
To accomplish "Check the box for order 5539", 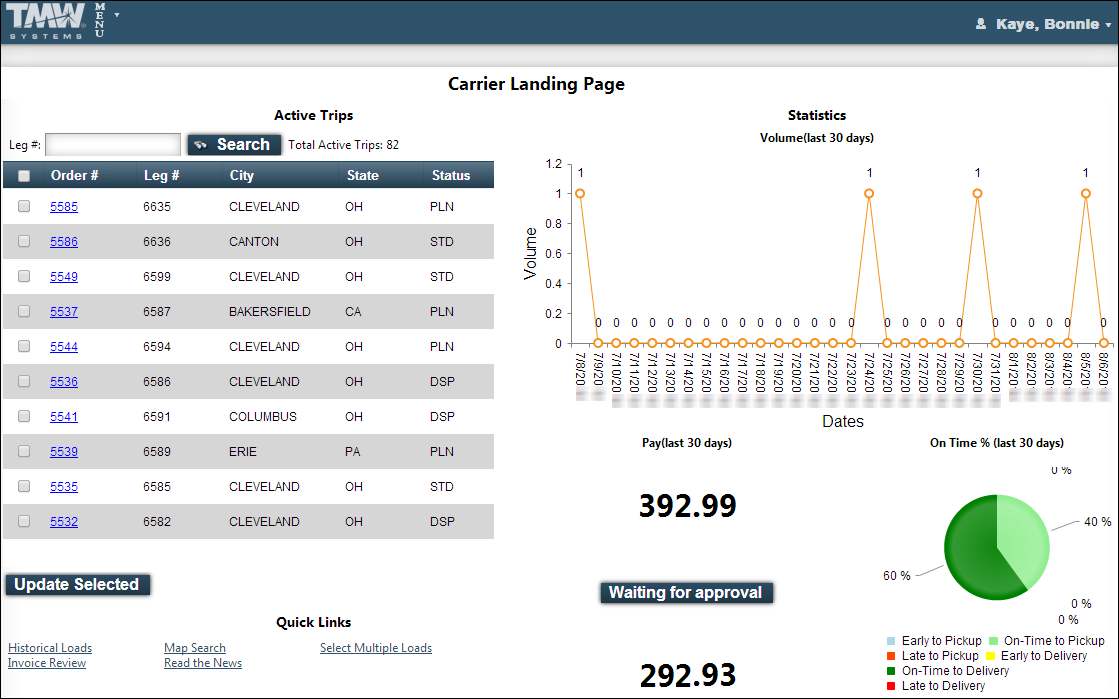I will (x=24, y=451).
